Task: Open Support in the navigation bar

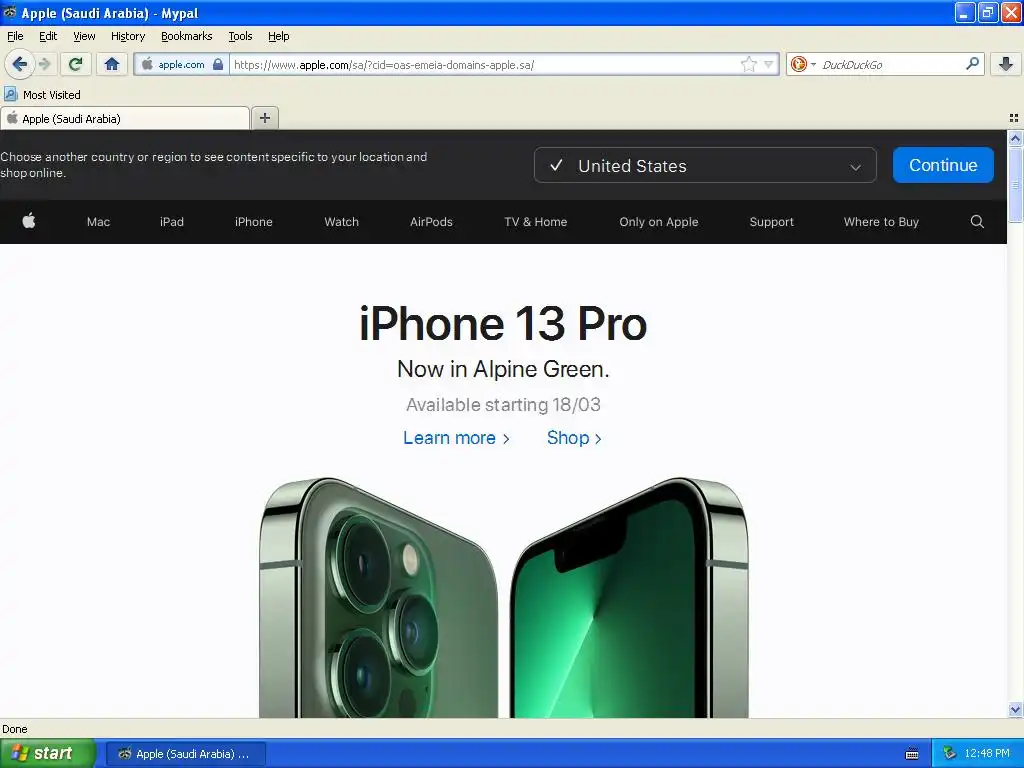Action: pos(771,222)
